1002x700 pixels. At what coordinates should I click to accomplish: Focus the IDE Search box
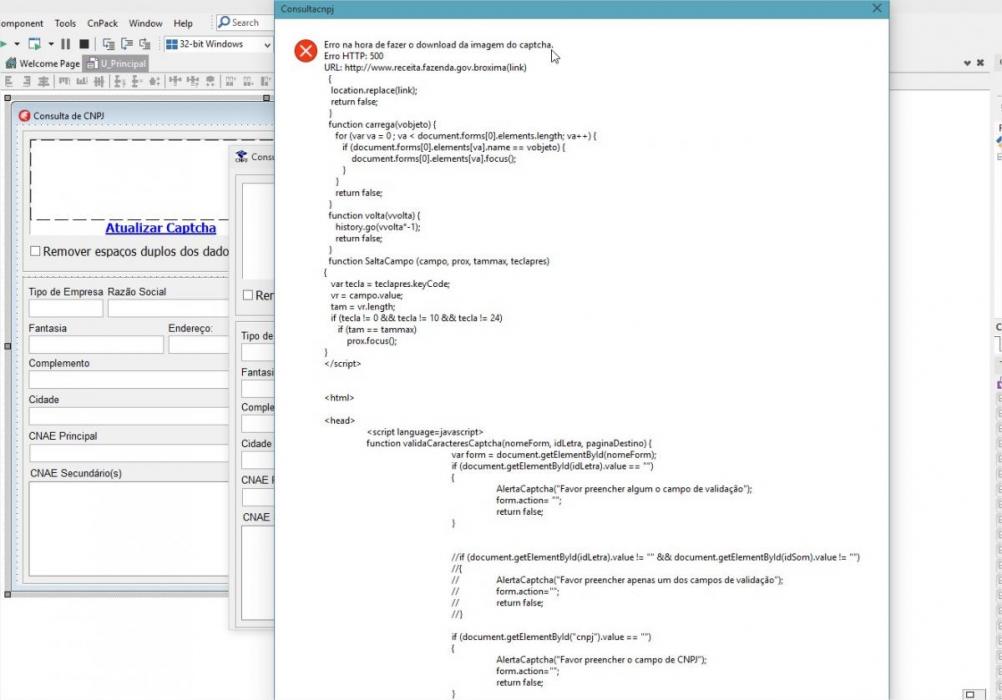pyautogui.click(x=243, y=22)
